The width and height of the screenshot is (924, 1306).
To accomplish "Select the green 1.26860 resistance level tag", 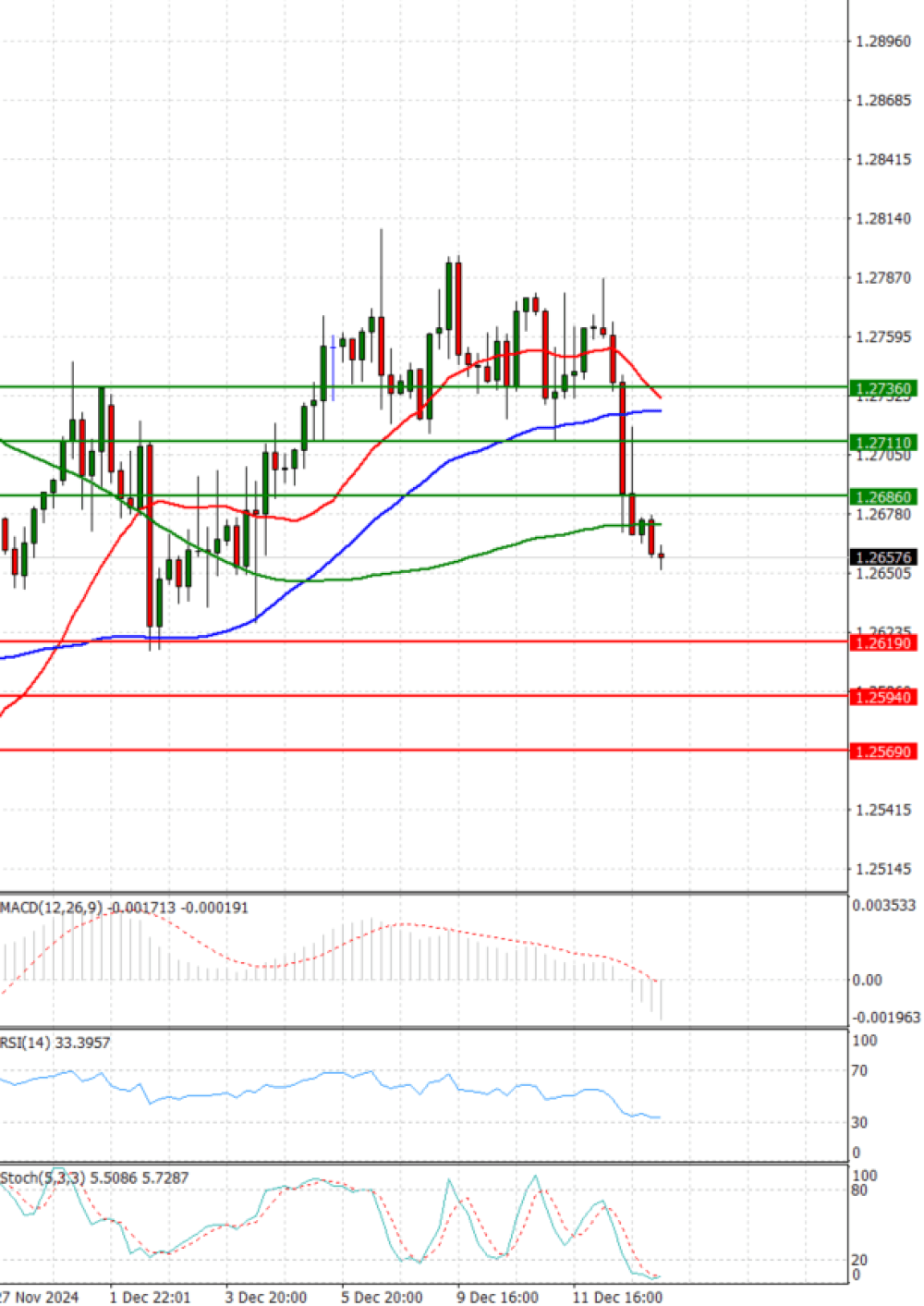I will coord(882,497).
